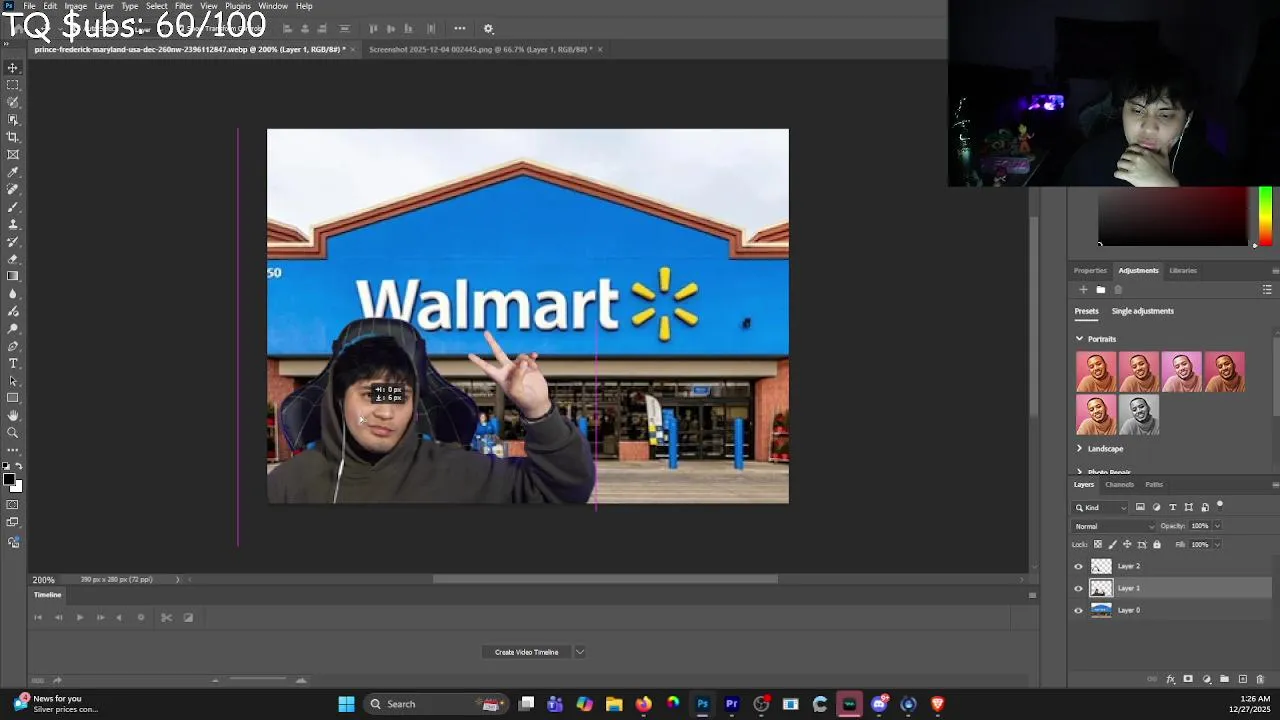
Task: Open News for you widget
Action: point(57,704)
